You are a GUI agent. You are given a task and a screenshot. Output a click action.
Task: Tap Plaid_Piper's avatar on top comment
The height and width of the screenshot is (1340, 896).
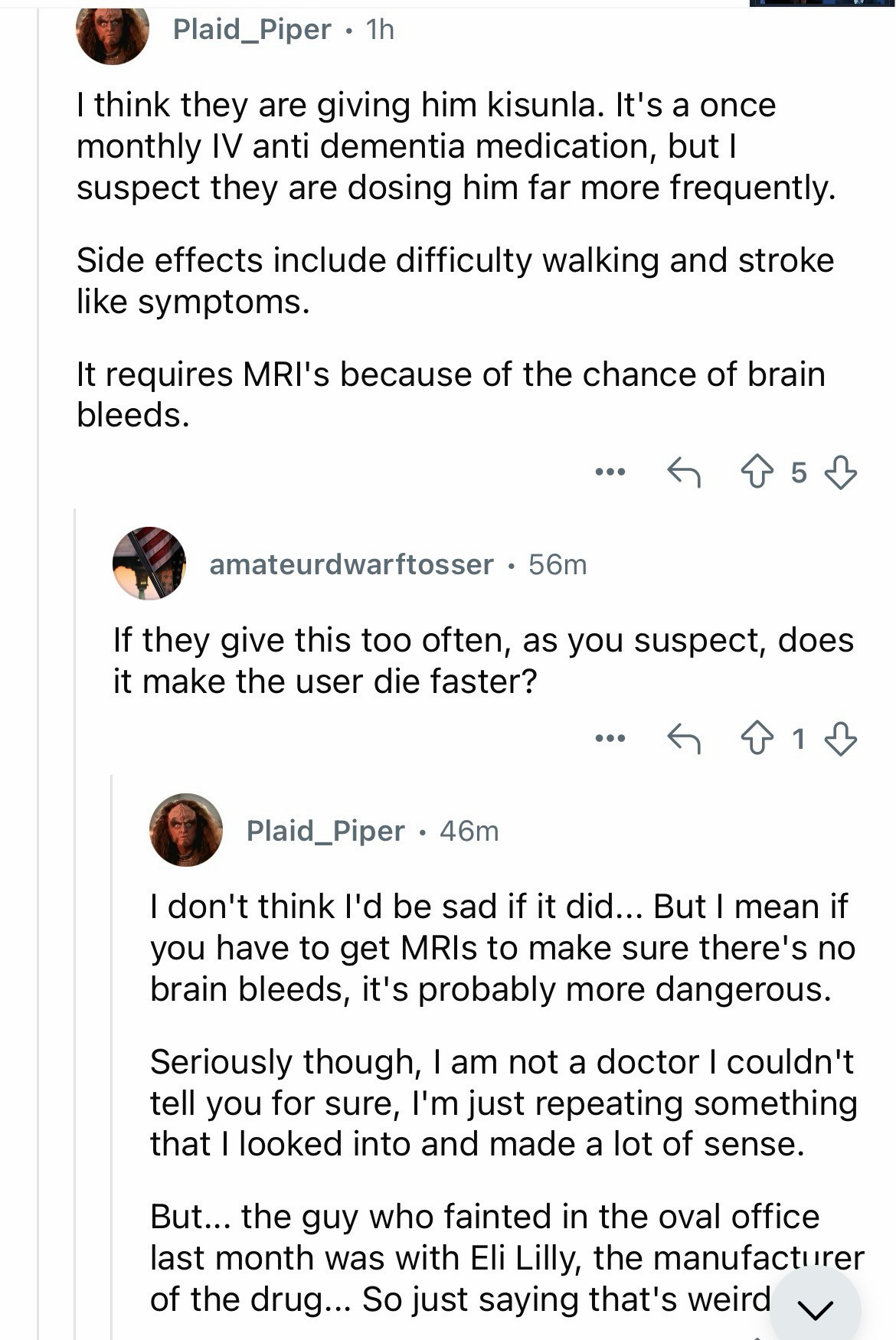pyautogui.click(x=113, y=31)
